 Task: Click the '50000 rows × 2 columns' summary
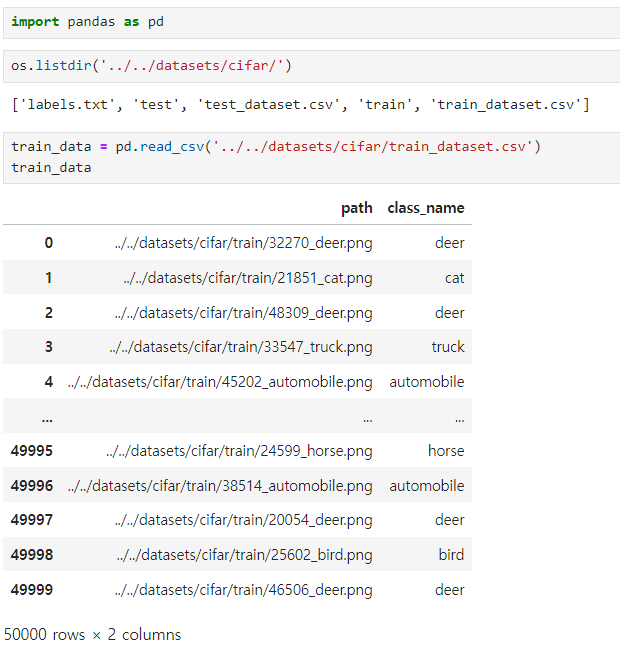tap(92, 634)
